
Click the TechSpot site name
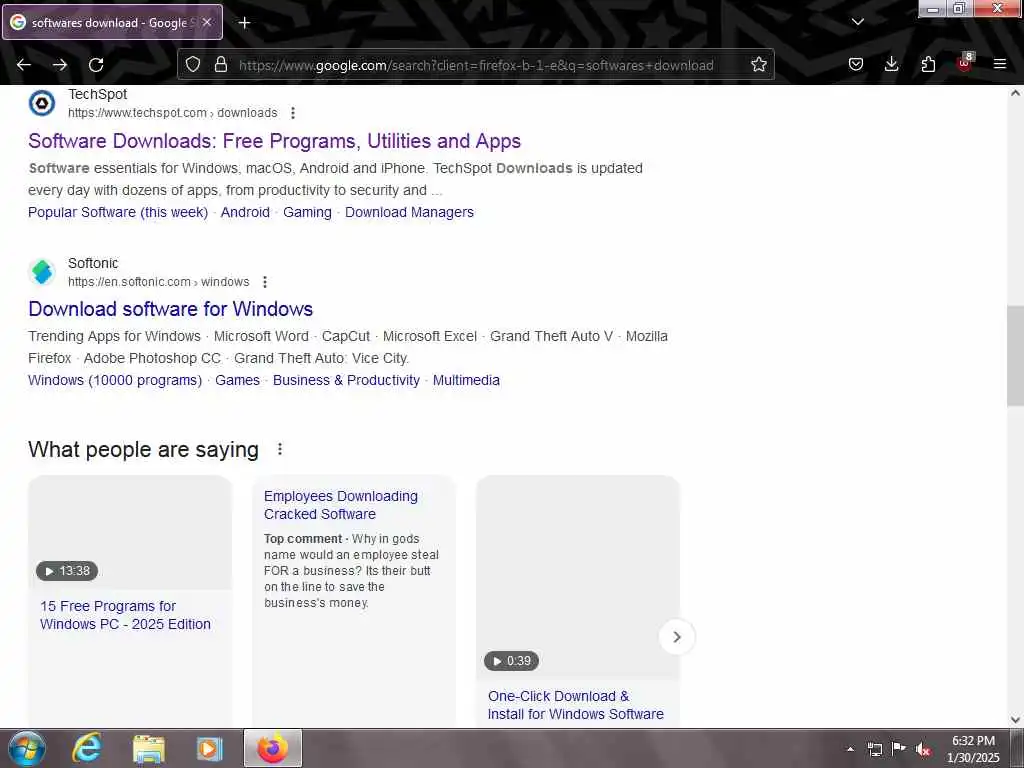pos(97,95)
